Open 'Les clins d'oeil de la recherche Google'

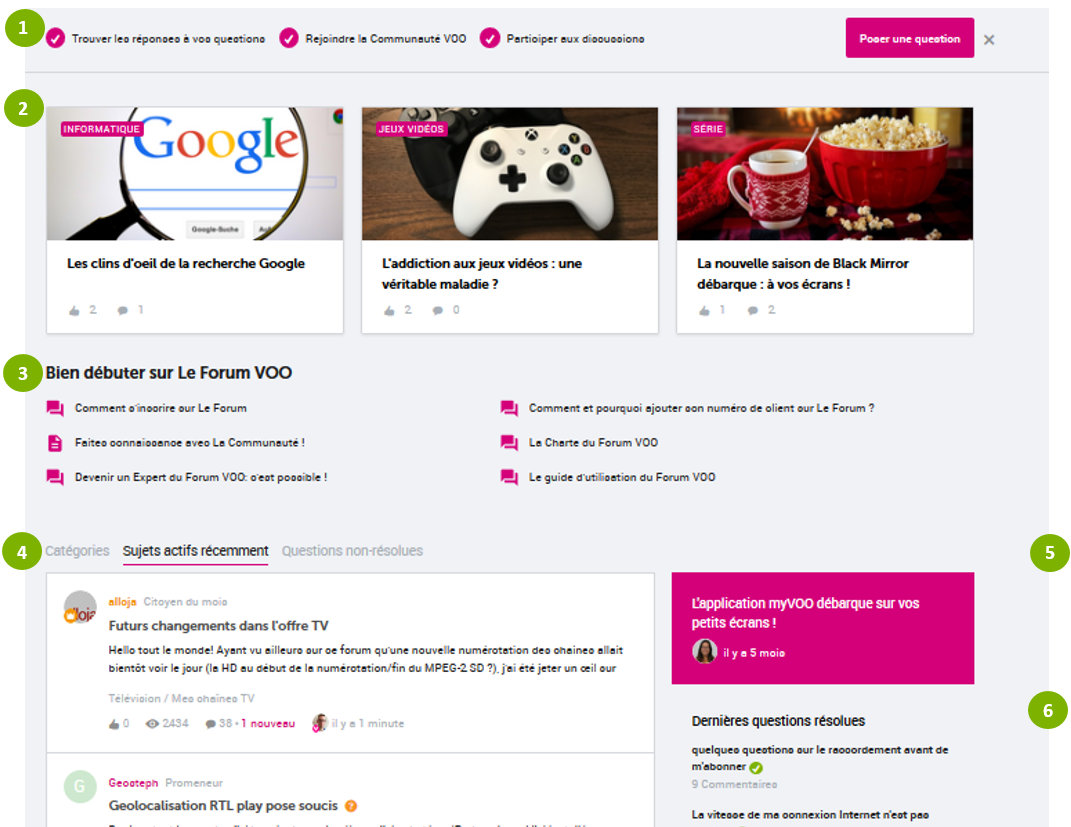(186, 264)
